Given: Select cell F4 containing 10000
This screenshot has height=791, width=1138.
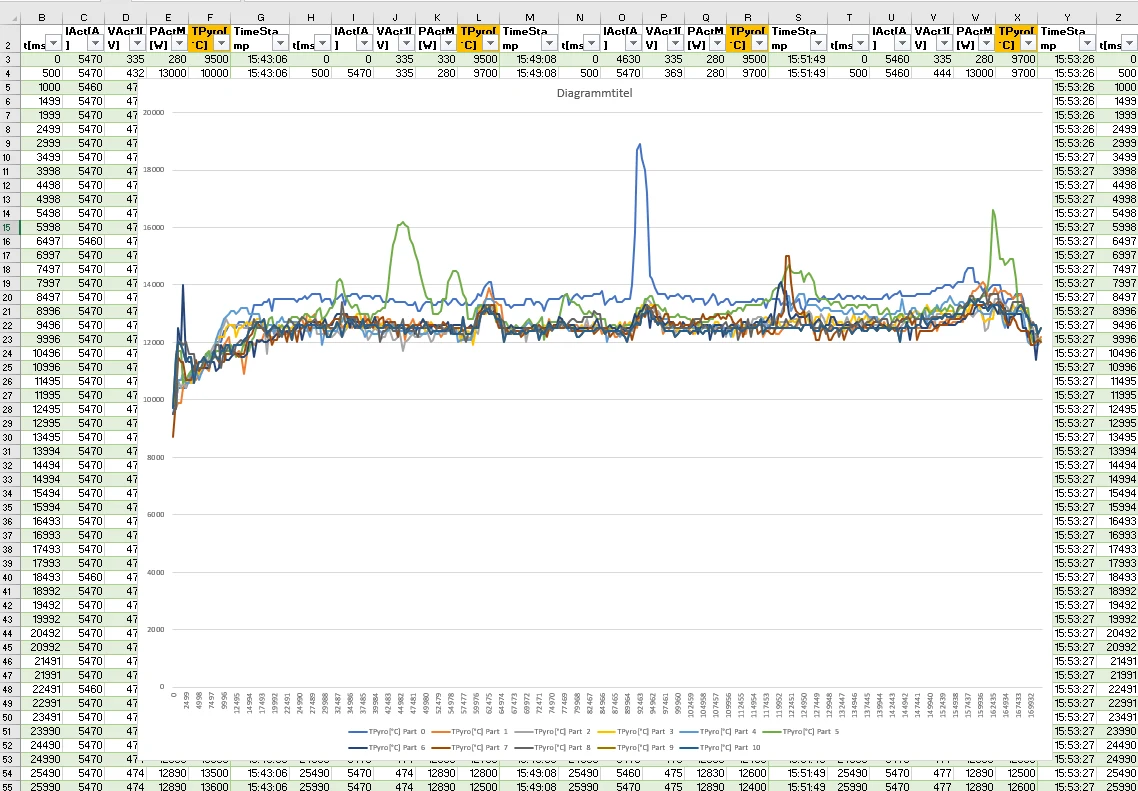Looking at the screenshot, I should click(x=208, y=73).
